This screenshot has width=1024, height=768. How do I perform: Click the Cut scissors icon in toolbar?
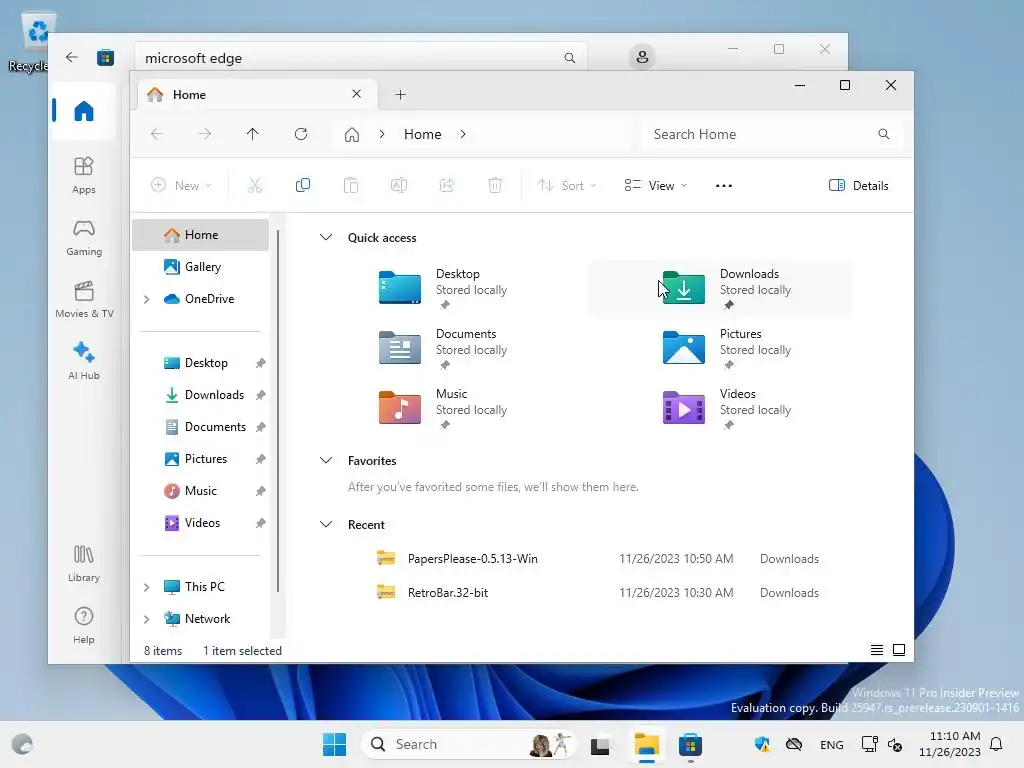(255, 185)
